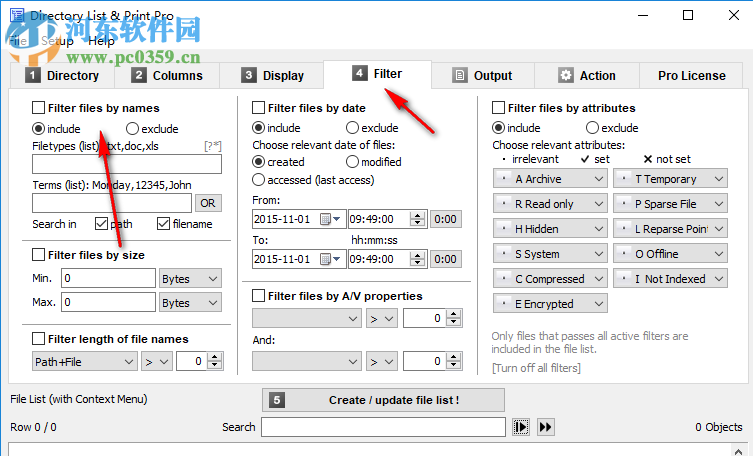
Task: Open the R Read only attribute dropdown
Action: click(550, 204)
